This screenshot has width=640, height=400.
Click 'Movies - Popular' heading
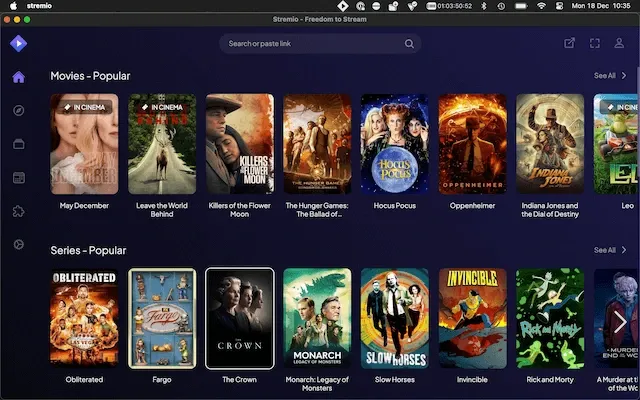click(90, 76)
